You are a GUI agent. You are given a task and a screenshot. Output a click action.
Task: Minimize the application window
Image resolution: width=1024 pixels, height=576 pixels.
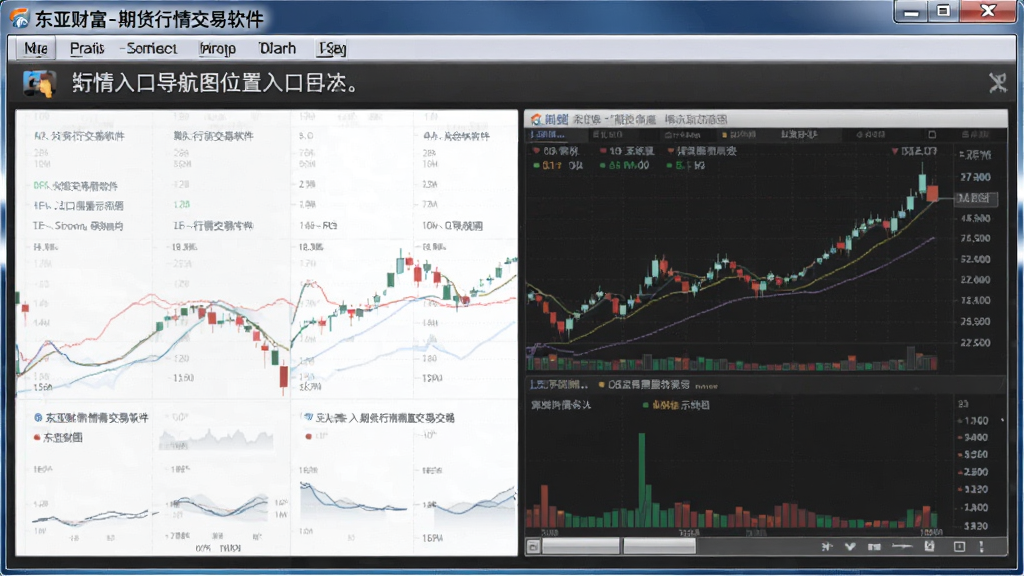coord(912,11)
